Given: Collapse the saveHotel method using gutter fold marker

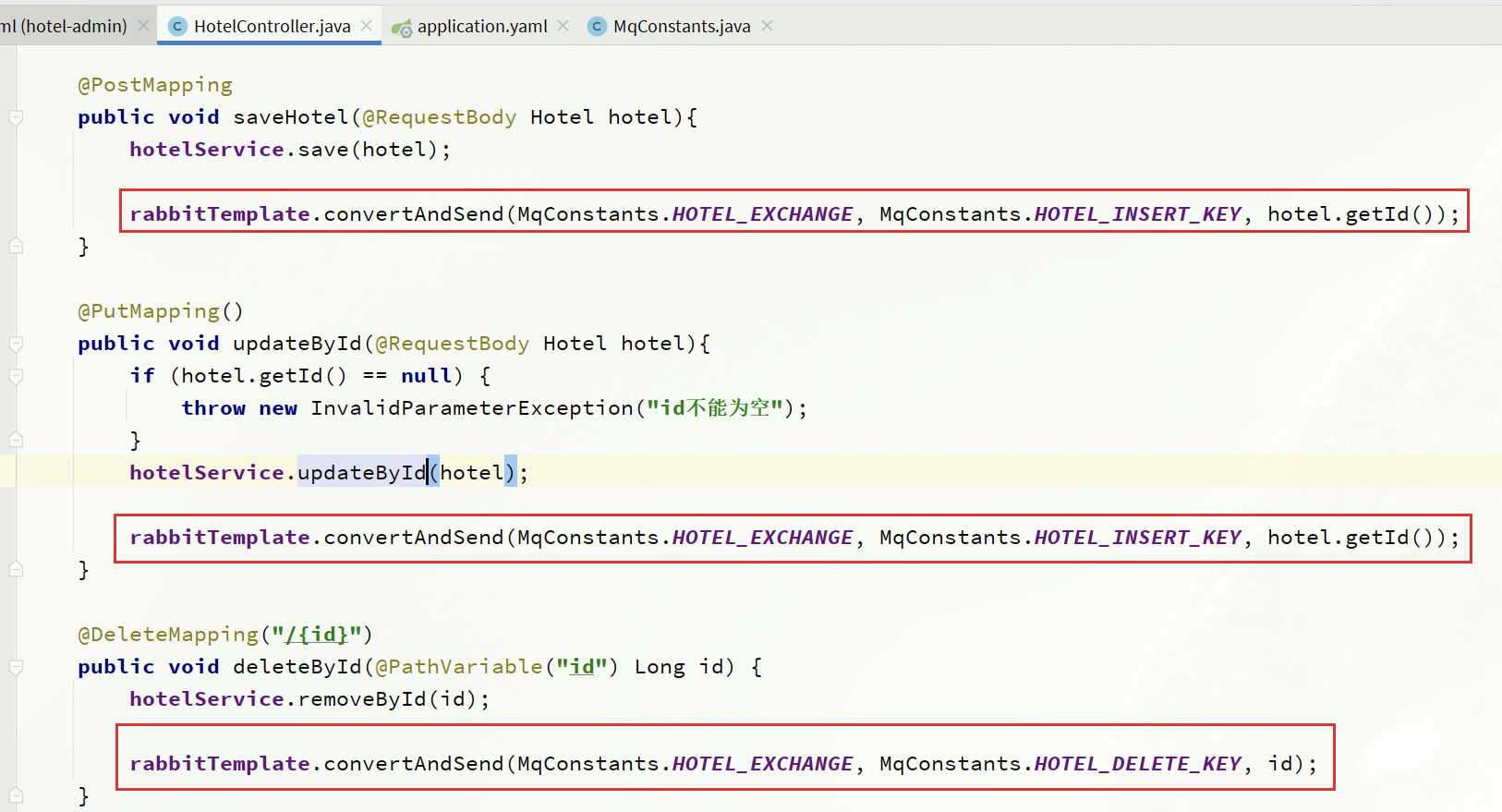Looking at the screenshot, I should point(16,117).
